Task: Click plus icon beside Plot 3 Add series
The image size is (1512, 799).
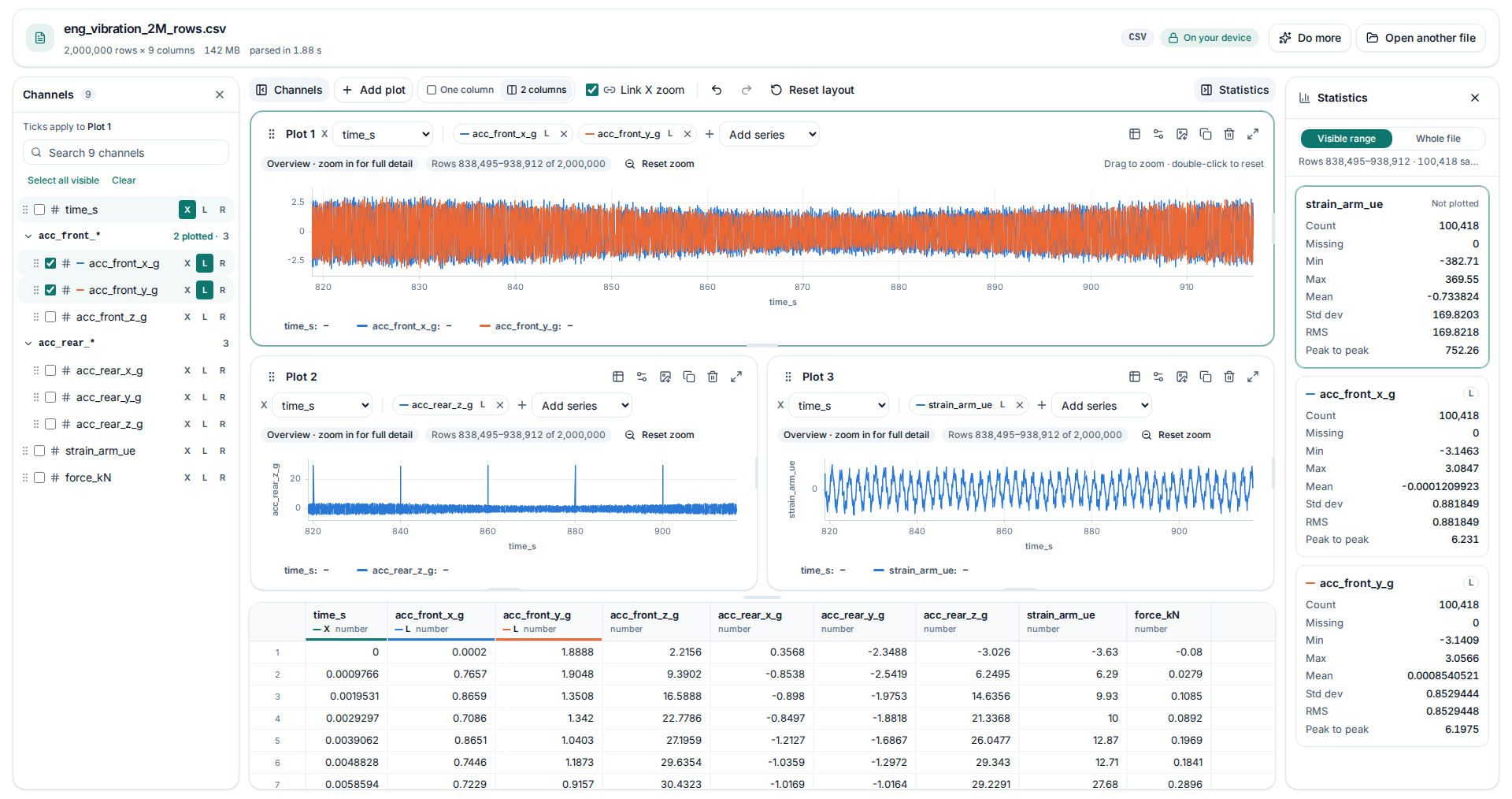Action: pyautogui.click(x=1042, y=405)
